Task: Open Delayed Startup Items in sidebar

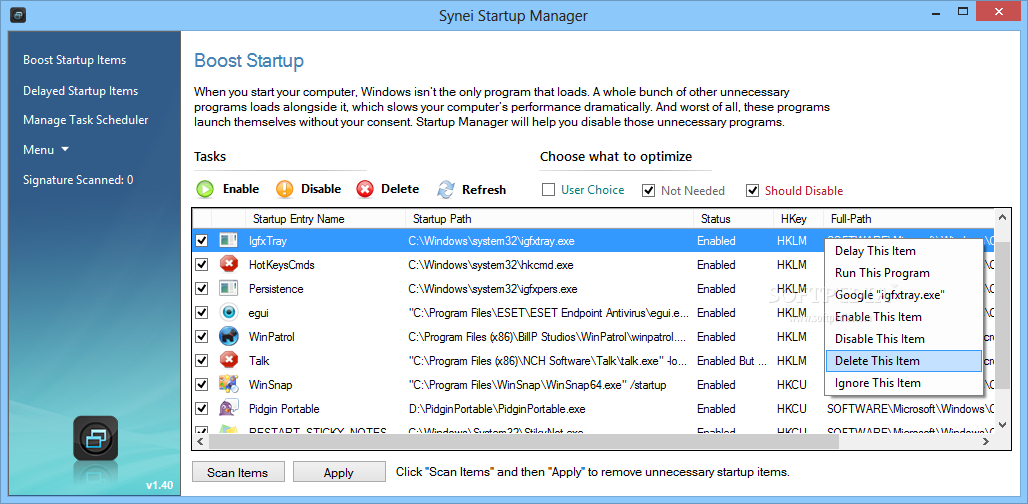Action: [80, 90]
